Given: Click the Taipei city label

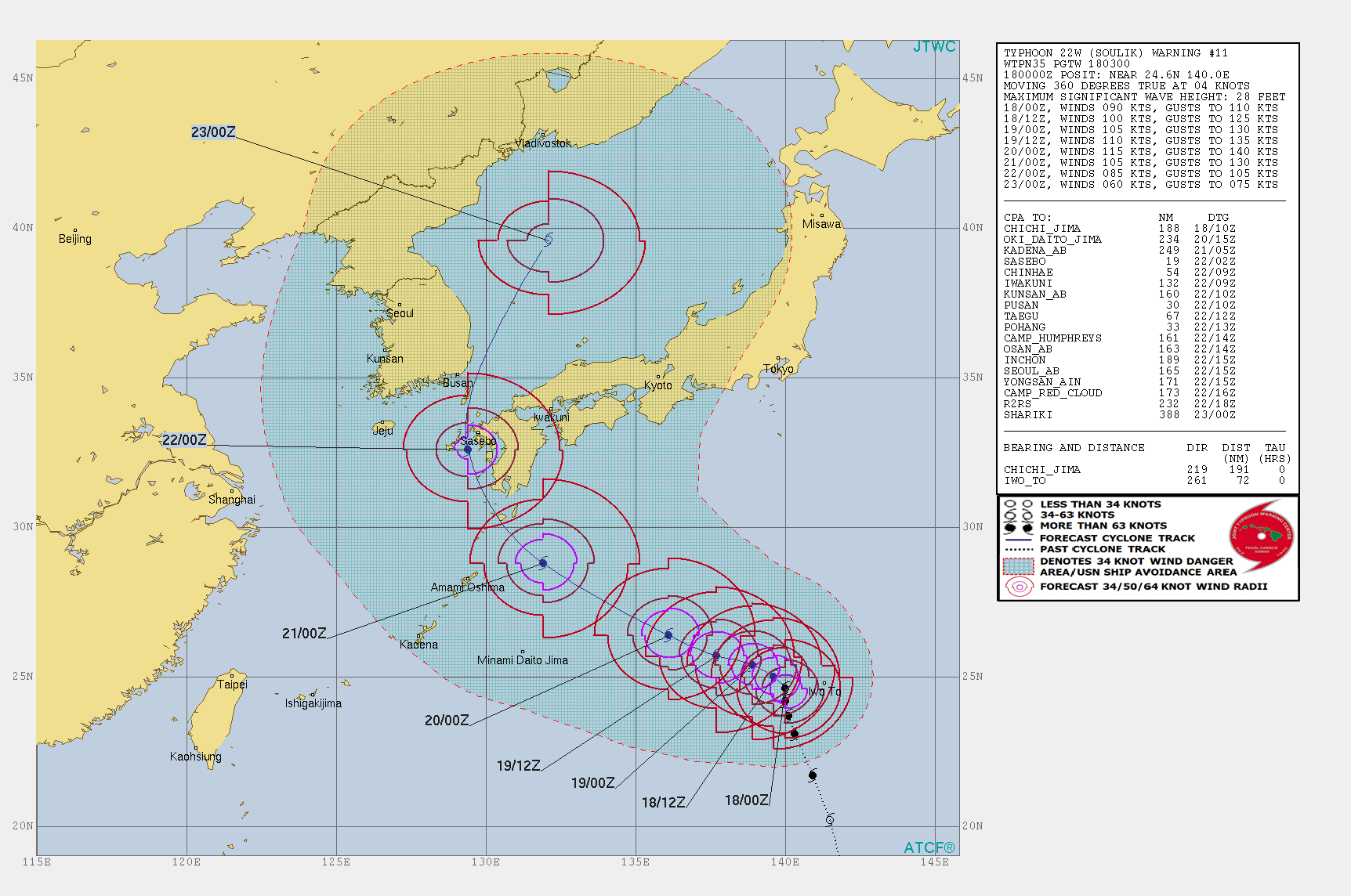Looking at the screenshot, I should [x=232, y=685].
